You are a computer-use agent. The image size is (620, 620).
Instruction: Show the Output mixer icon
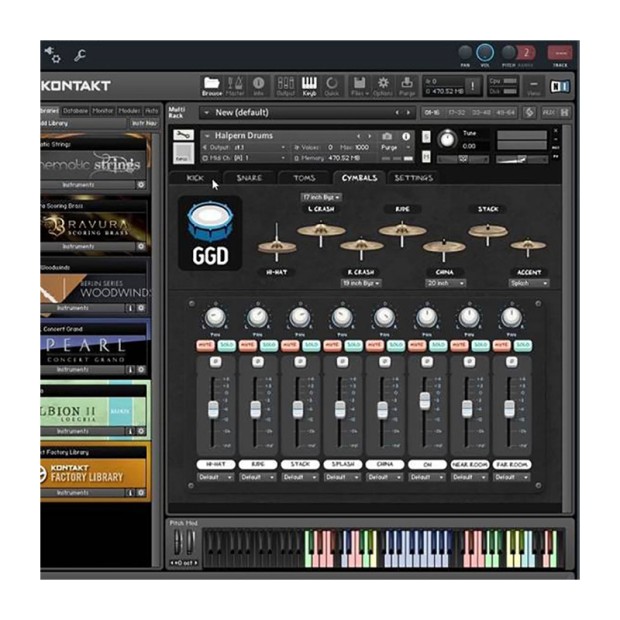coord(285,86)
